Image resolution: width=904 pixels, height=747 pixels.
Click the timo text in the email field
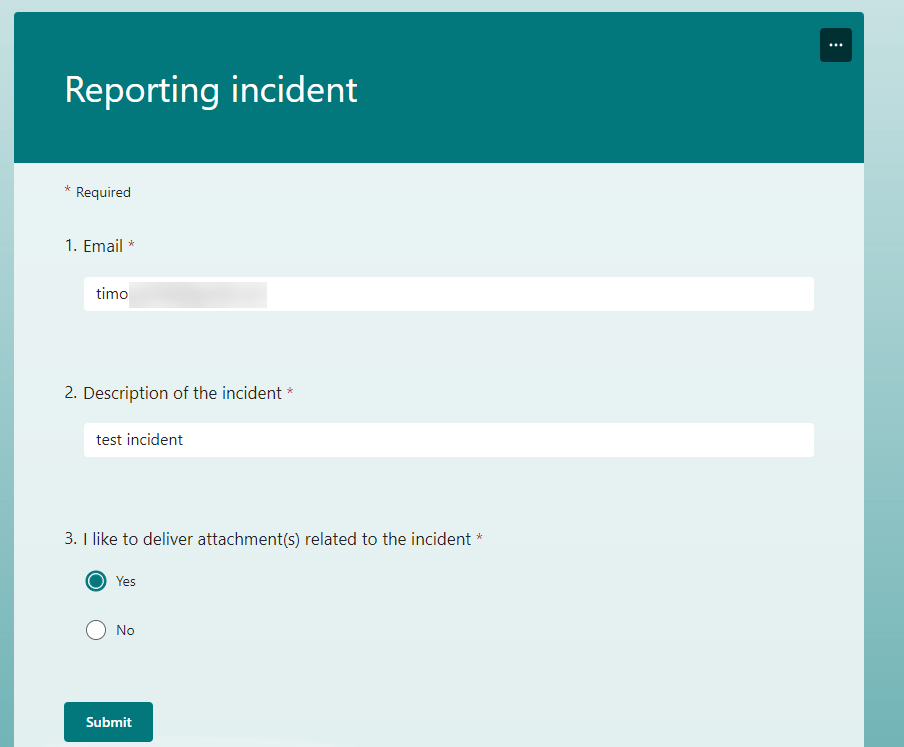coord(112,294)
